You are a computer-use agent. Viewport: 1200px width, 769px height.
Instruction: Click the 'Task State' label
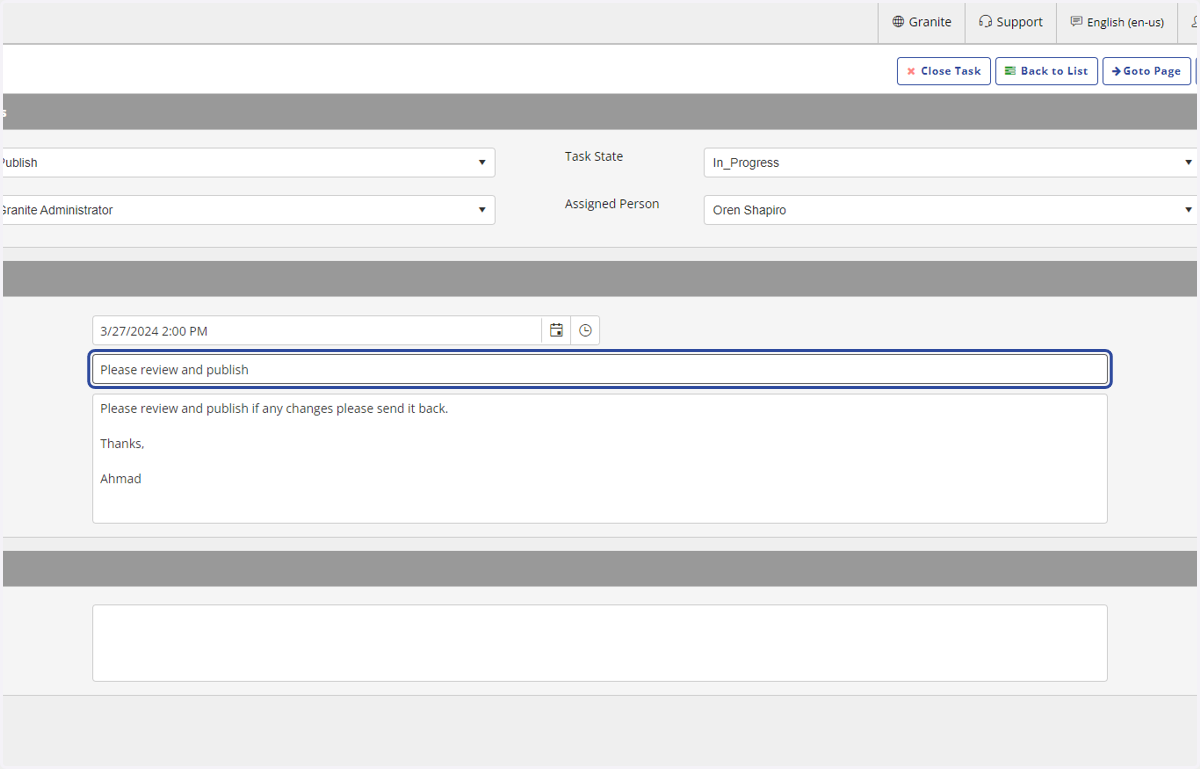click(594, 156)
